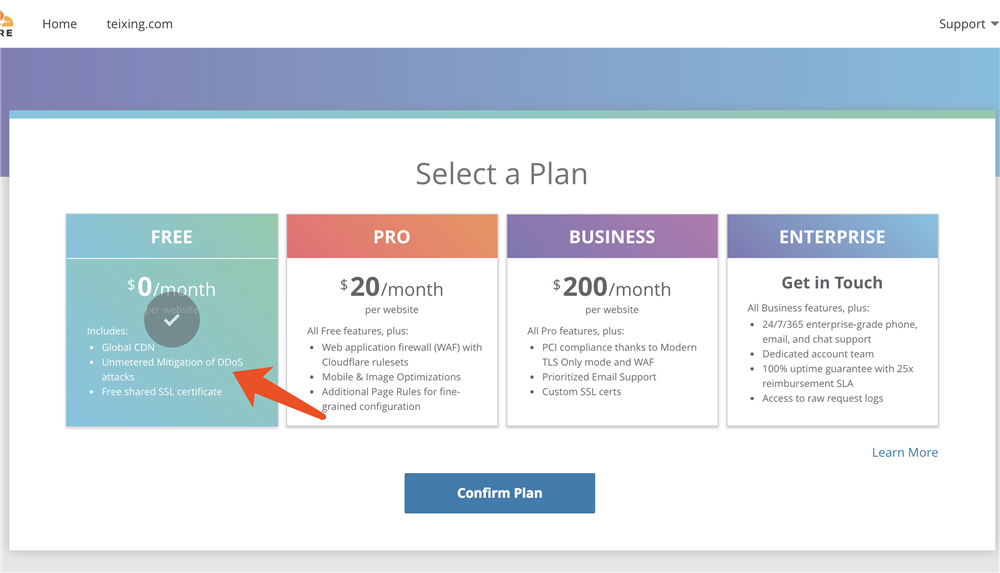
Task: Click the Support dropdown arrow
Action: 994,24
